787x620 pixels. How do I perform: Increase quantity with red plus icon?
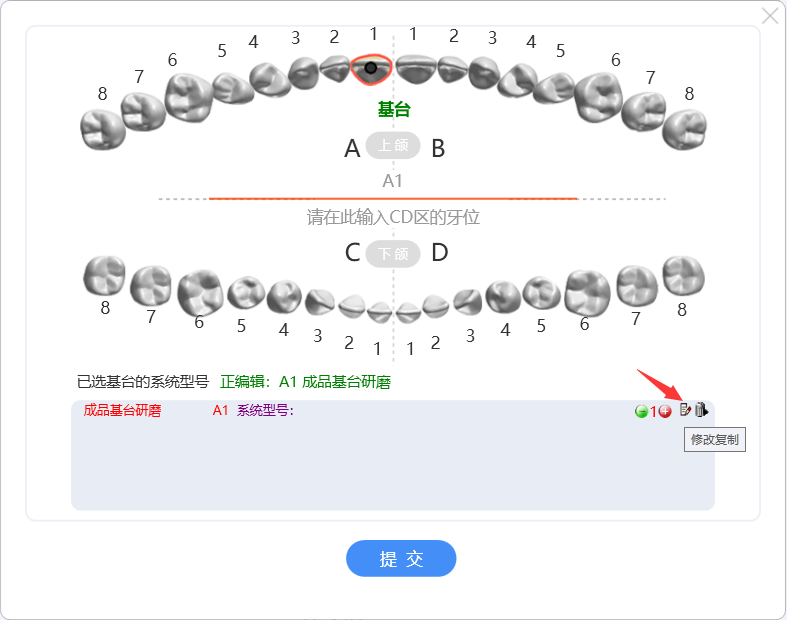point(665,412)
